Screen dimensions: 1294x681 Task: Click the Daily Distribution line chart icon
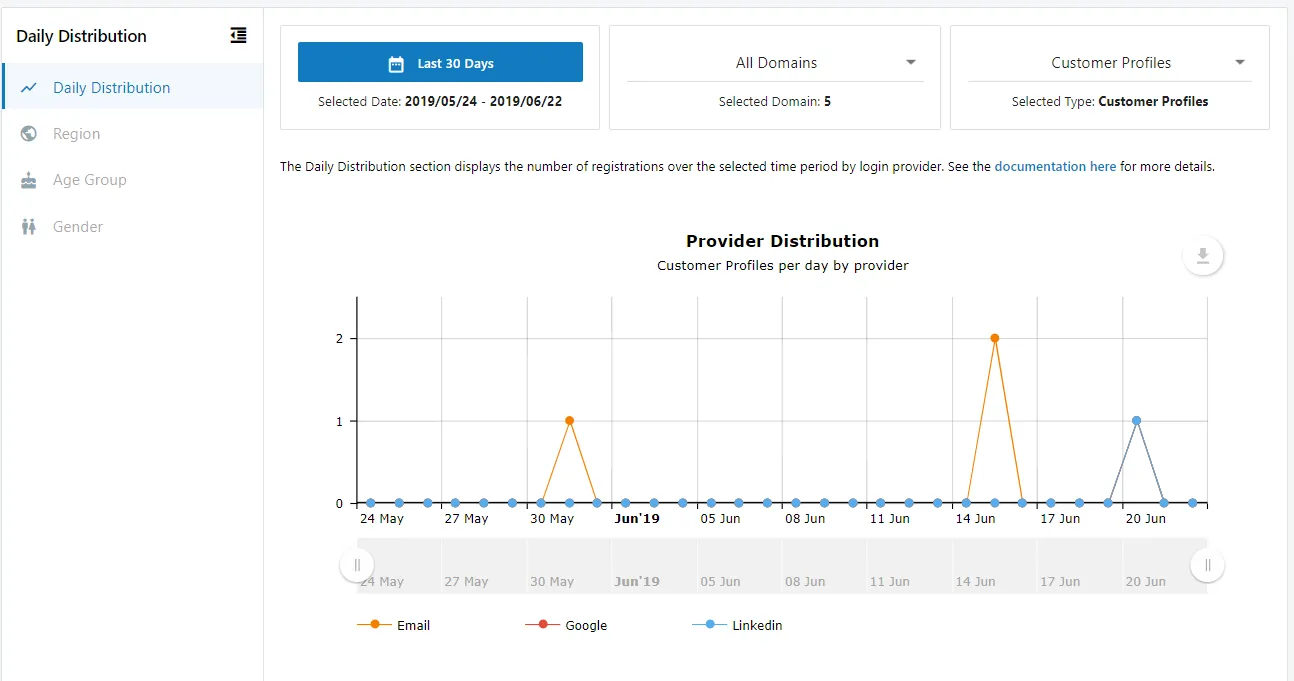(29, 88)
